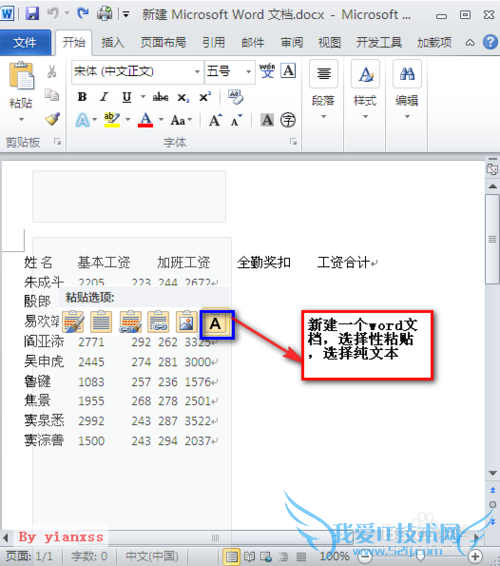Toggle Underline formatting
500x566 pixels.
[126, 97]
